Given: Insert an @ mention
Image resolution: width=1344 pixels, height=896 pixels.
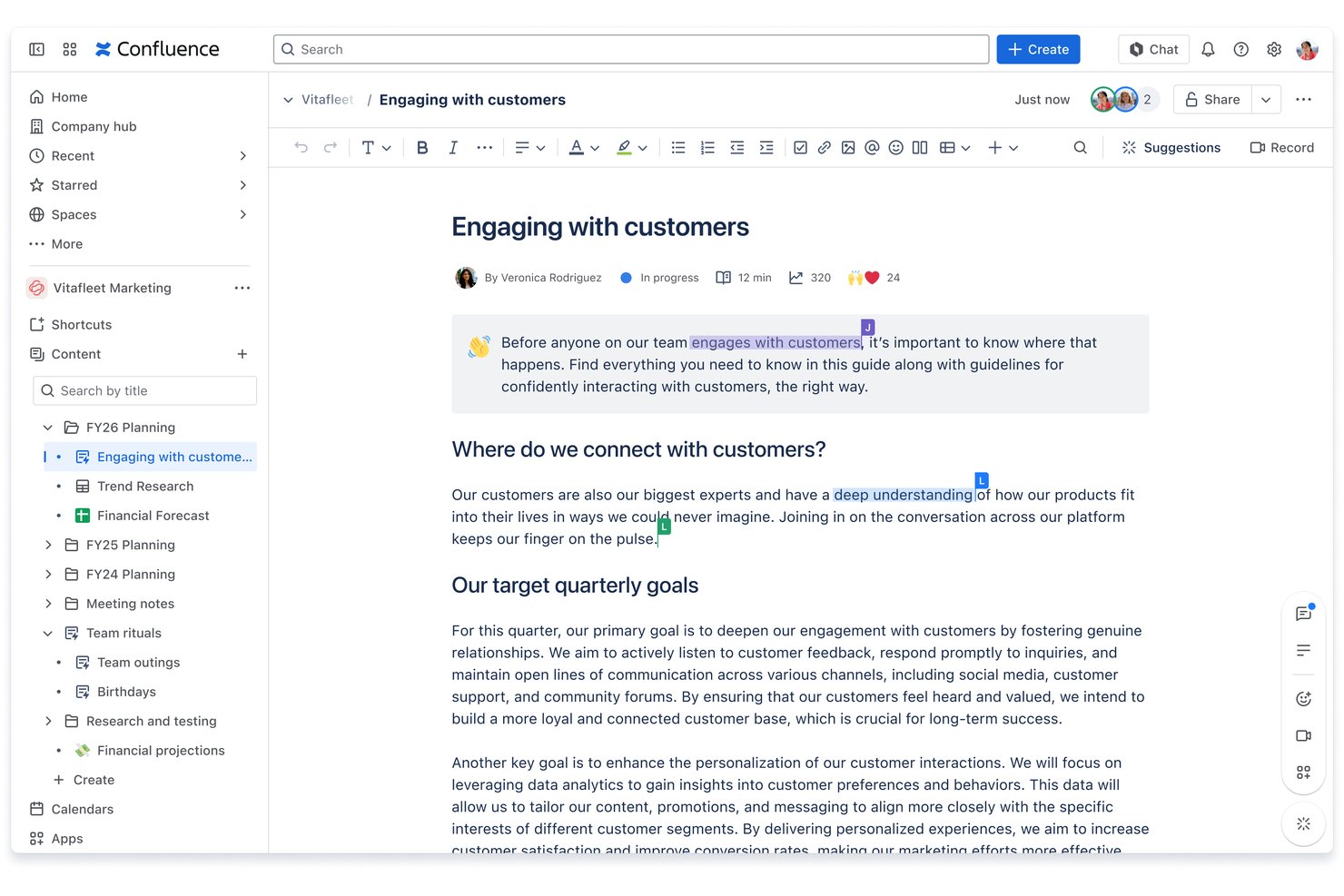Looking at the screenshot, I should tap(872, 147).
